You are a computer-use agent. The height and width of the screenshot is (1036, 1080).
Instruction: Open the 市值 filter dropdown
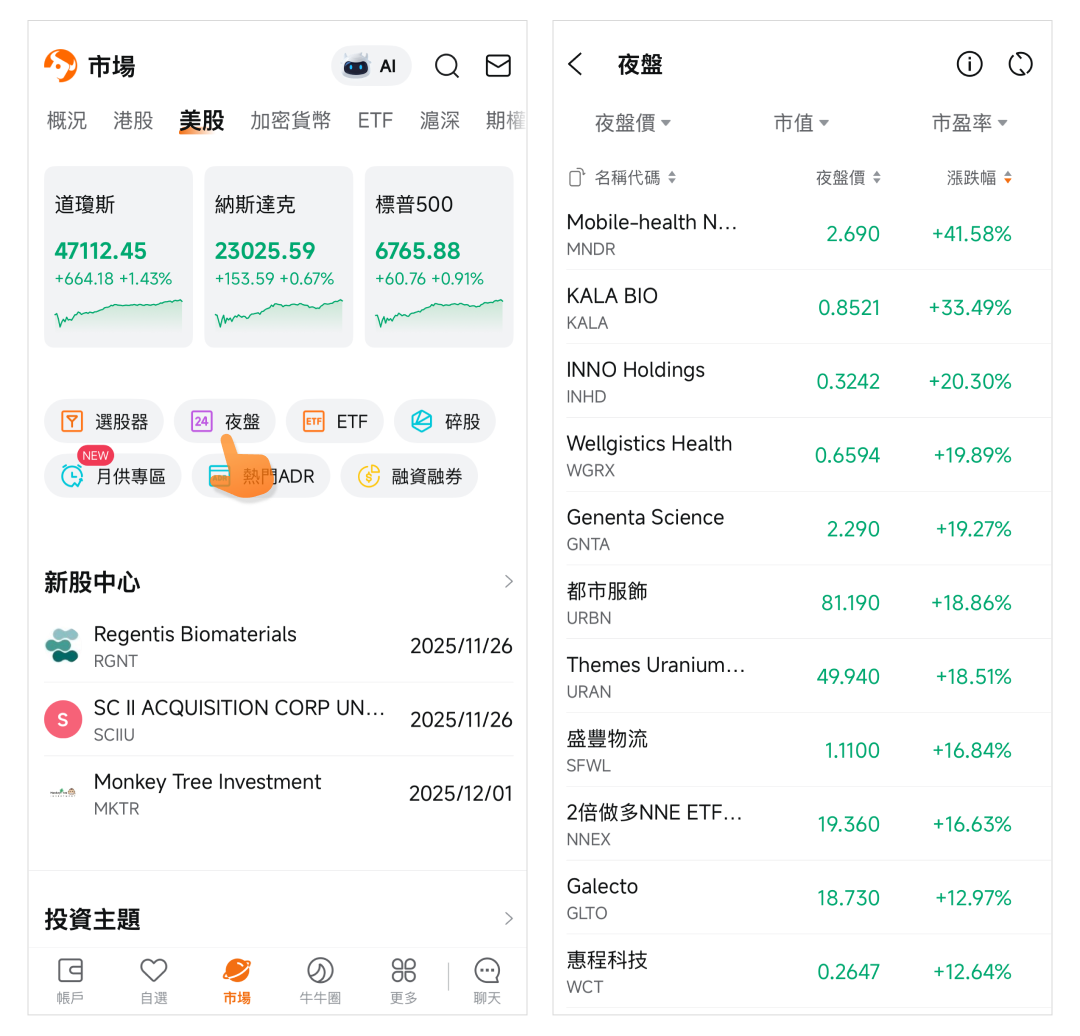[x=801, y=123]
